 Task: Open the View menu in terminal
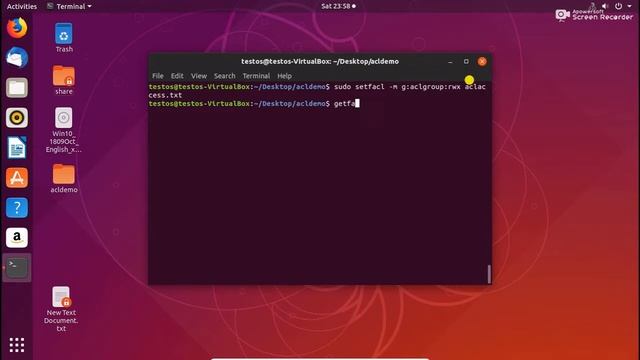click(198, 76)
